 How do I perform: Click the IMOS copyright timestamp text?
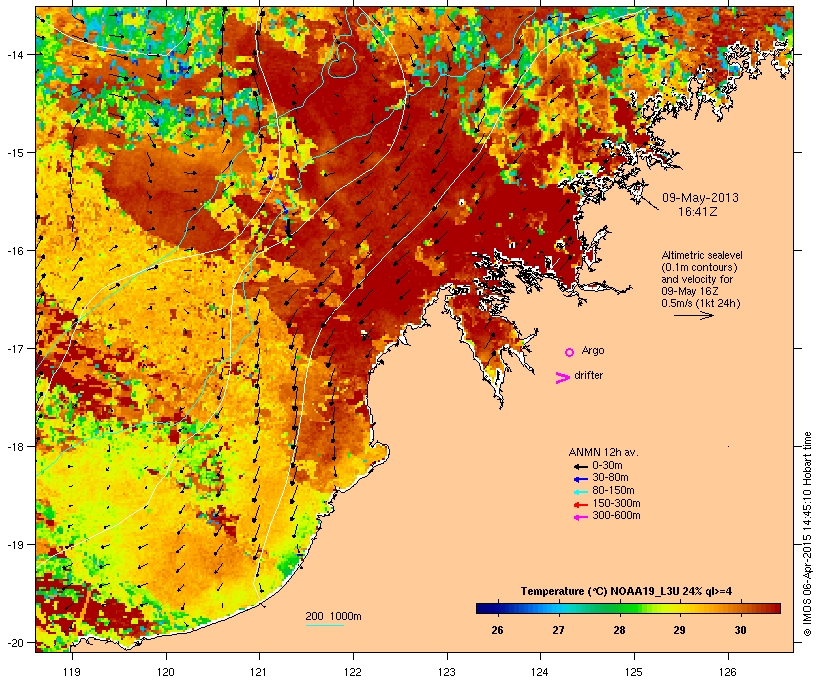(x=807, y=534)
